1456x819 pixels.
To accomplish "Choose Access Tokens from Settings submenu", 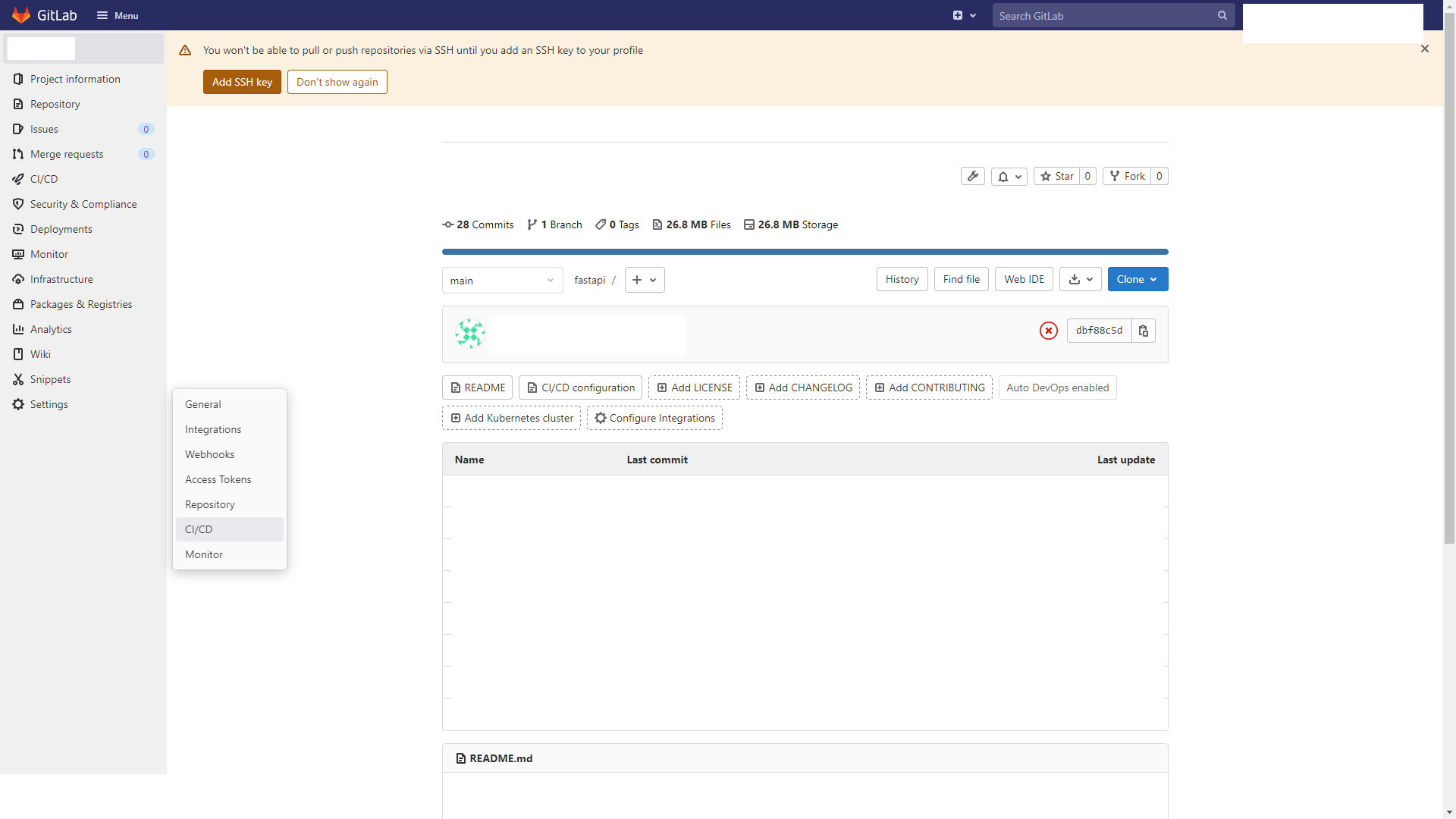I will pyautogui.click(x=218, y=479).
